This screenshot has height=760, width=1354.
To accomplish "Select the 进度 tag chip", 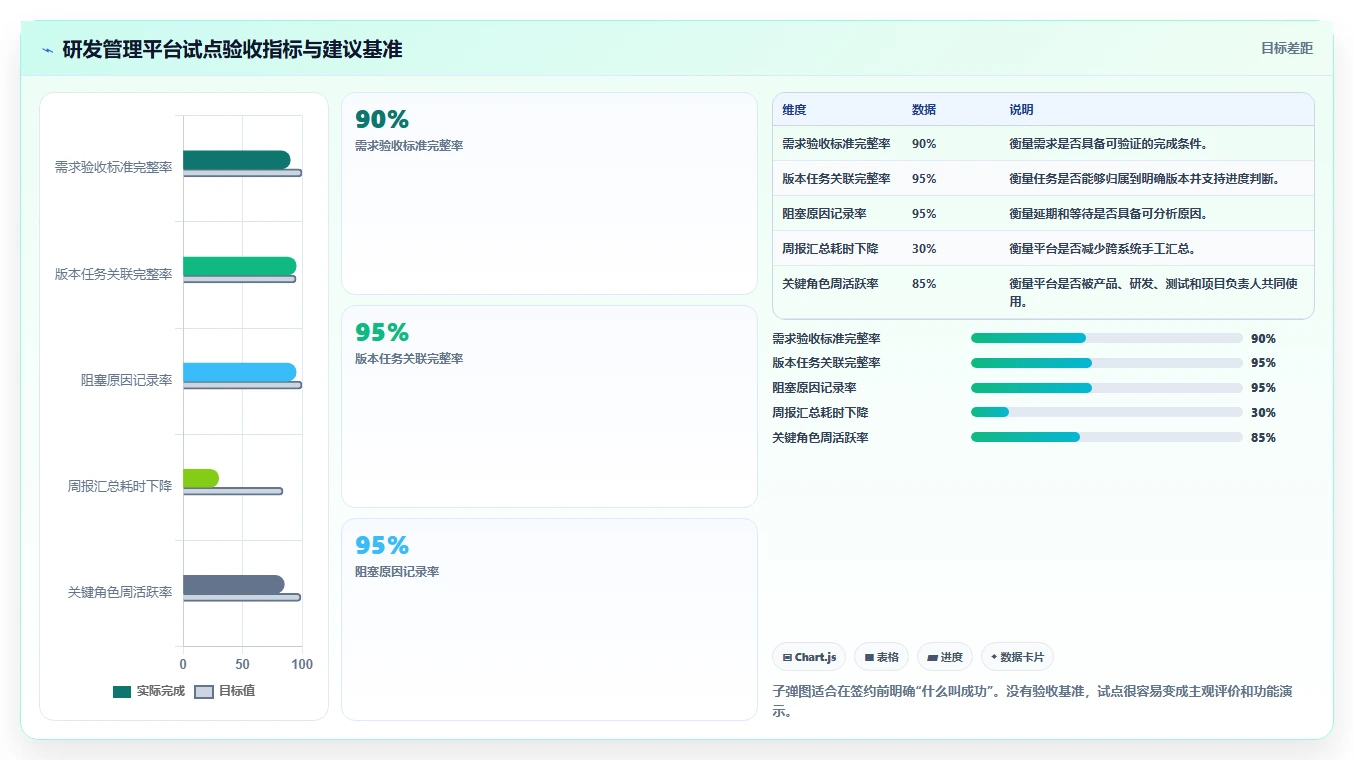I will (945, 657).
